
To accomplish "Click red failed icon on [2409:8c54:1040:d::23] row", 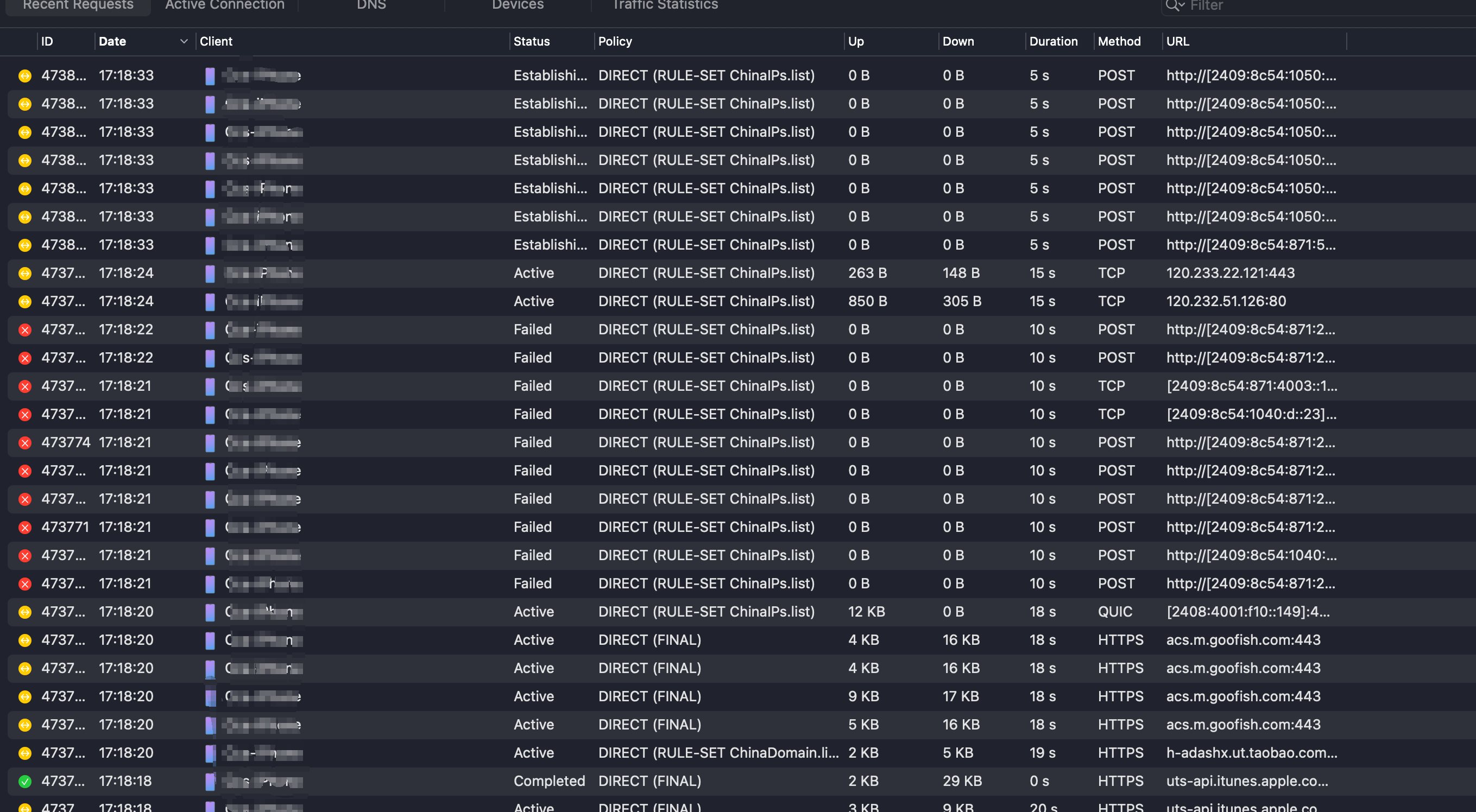I will (24, 414).
